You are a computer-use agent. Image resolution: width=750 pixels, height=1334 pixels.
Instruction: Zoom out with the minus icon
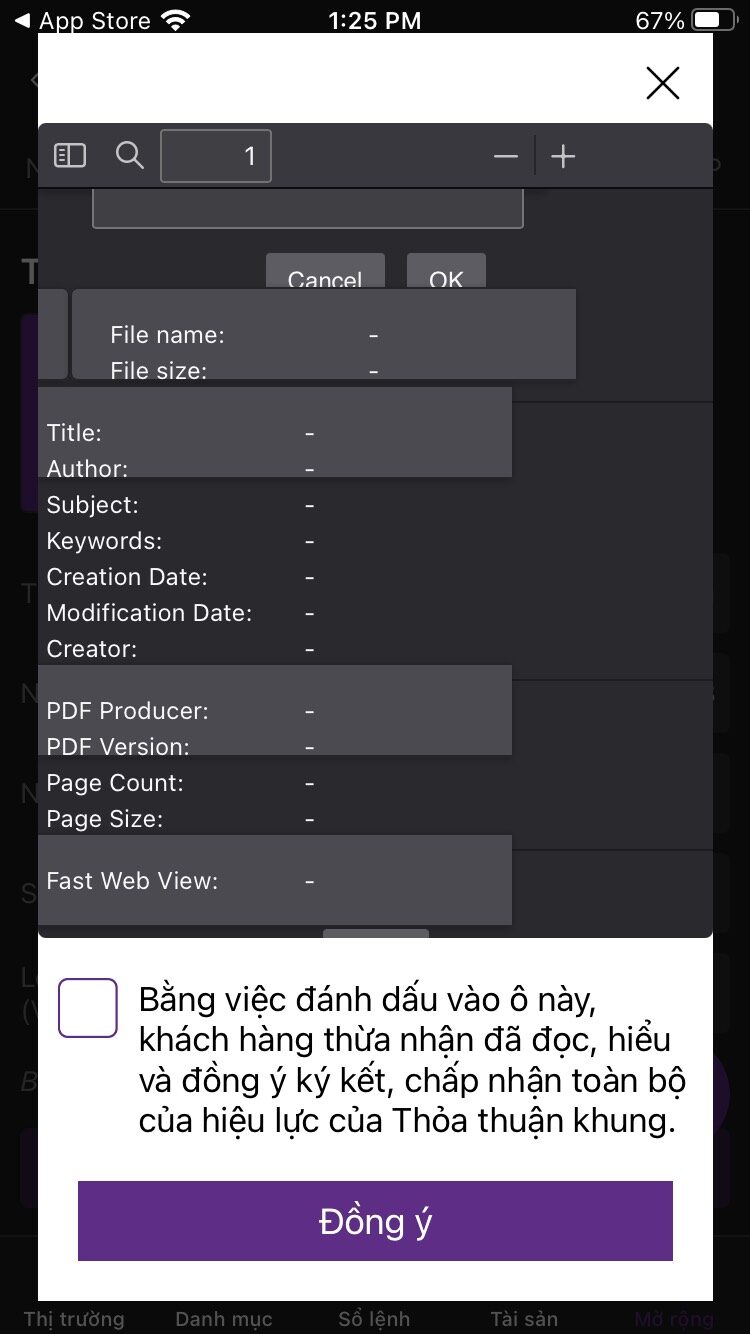pyautogui.click(x=506, y=156)
